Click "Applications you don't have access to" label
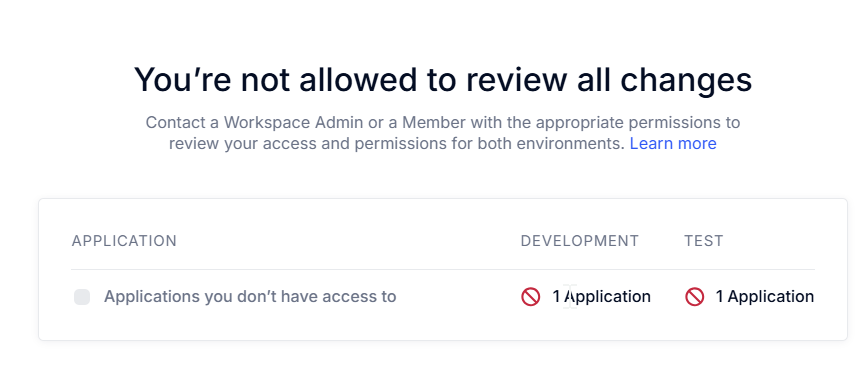 pyautogui.click(x=250, y=297)
